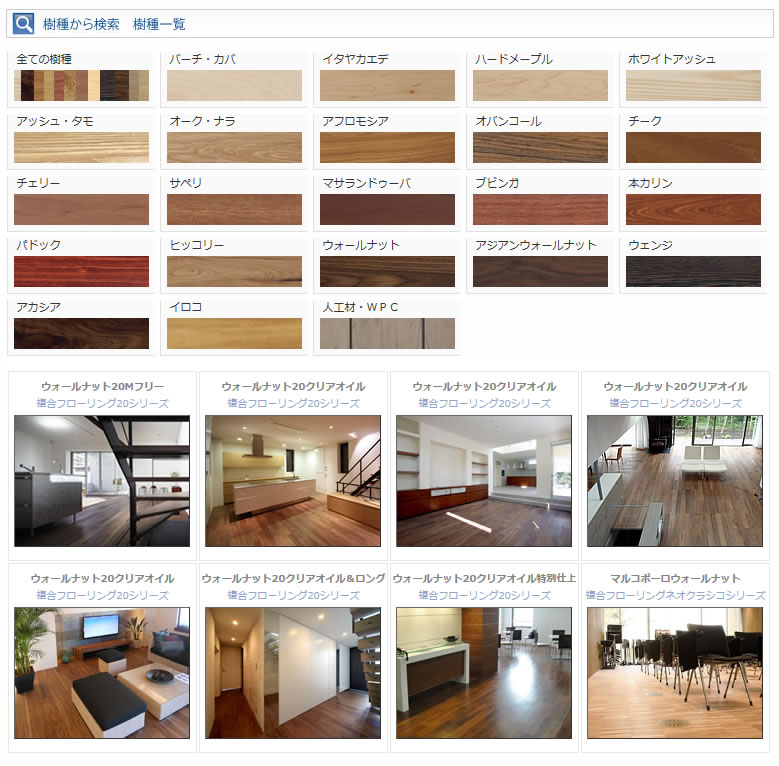779x766 pixels.
Task: View the photo under マルコポーロウォールナット
Action: pos(675,673)
